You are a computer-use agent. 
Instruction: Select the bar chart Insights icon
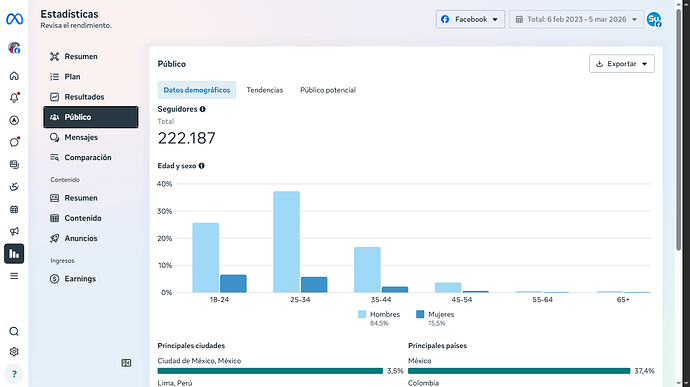click(14, 254)
